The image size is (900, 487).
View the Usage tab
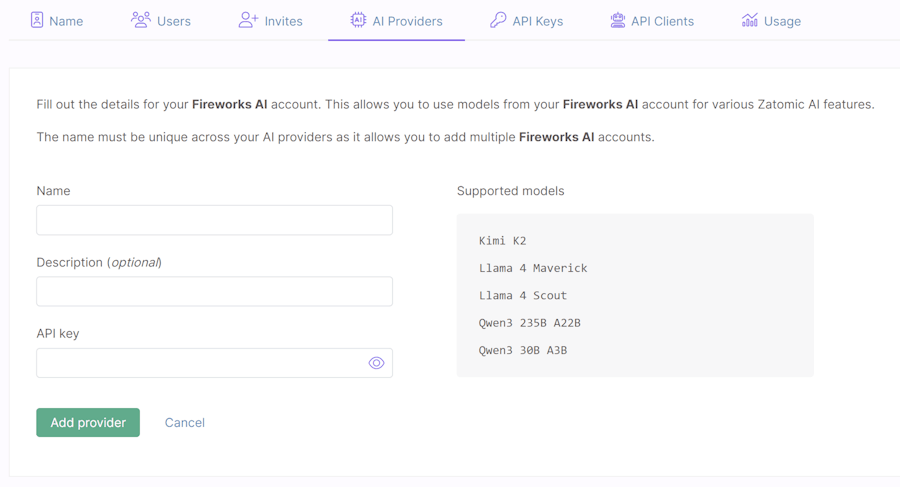pyautogui.click(x=771, y=21)
